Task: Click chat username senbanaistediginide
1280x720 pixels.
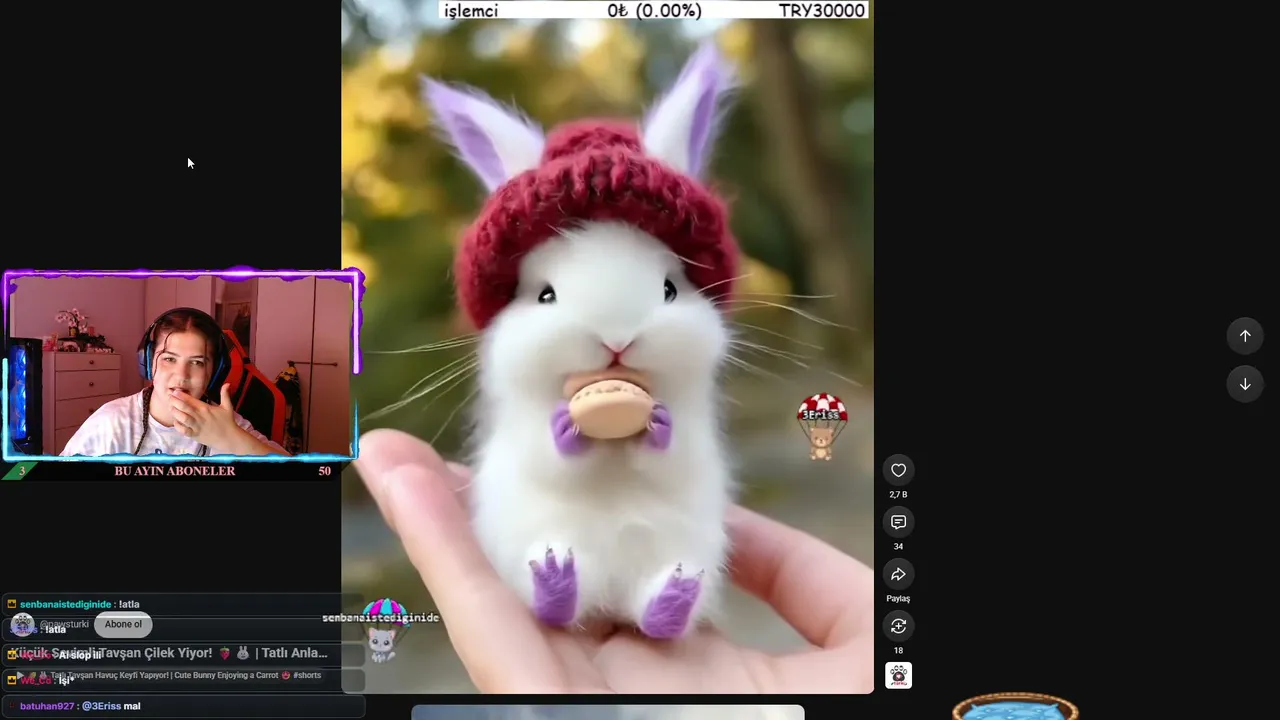Action: click(x=65, y=604)
